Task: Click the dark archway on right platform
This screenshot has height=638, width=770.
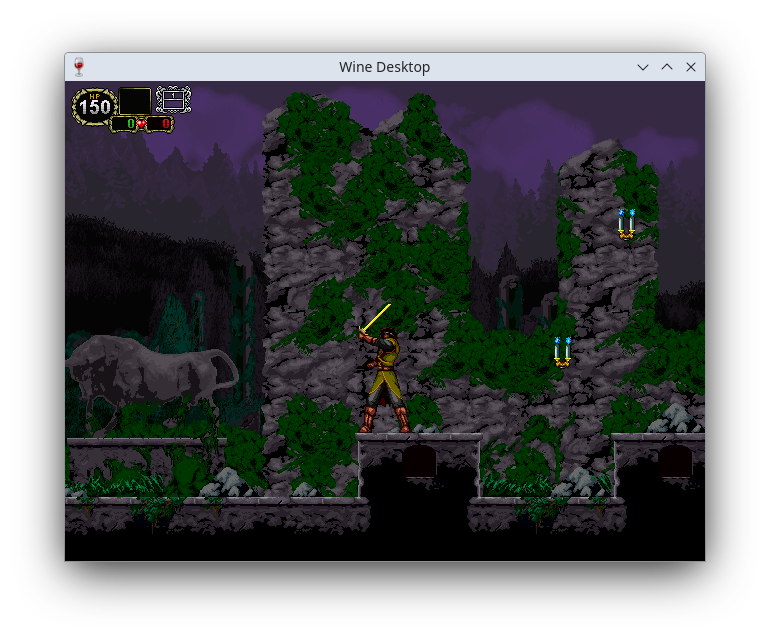Action: coord(675,461)
